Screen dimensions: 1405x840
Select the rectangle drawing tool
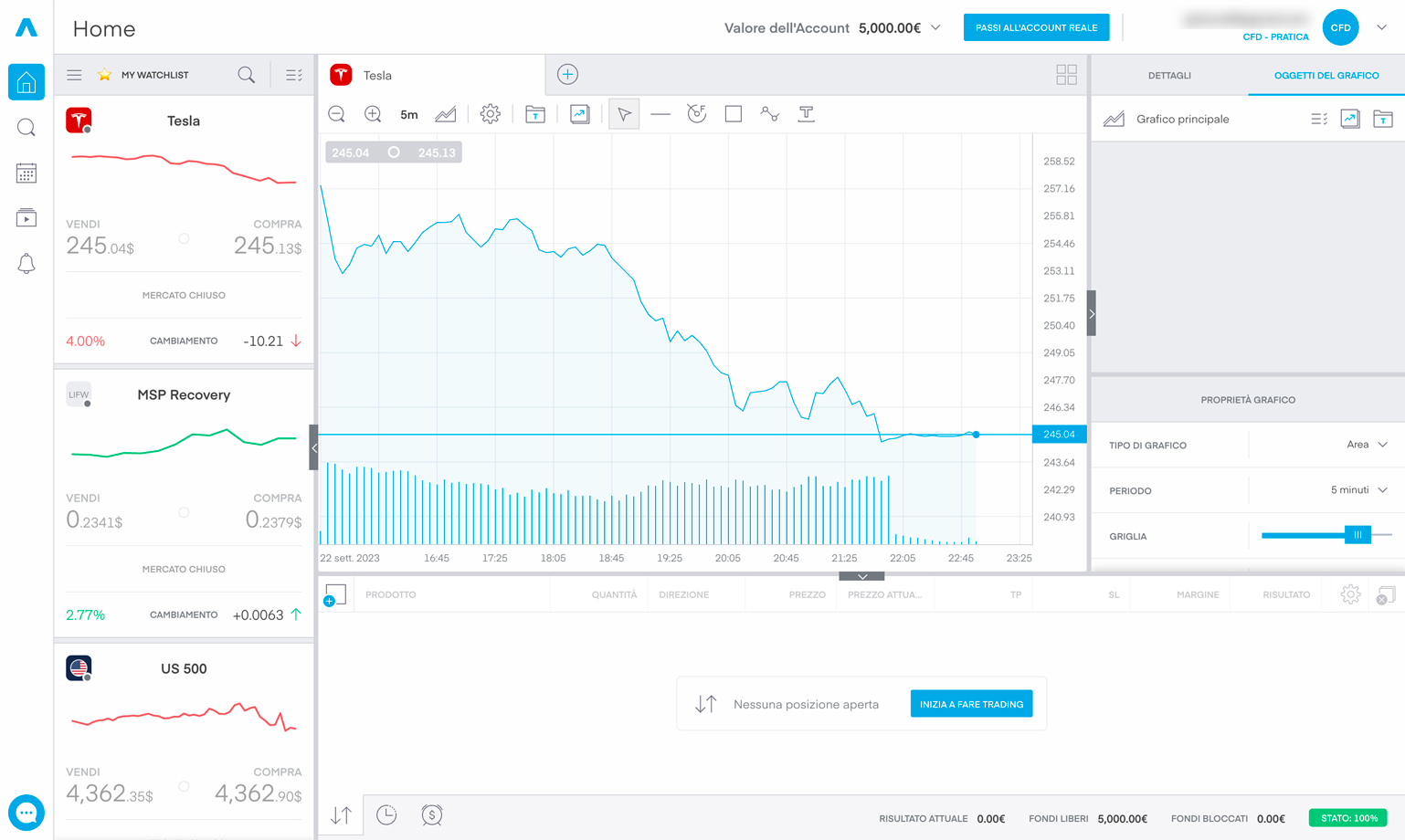coord(733,114)
